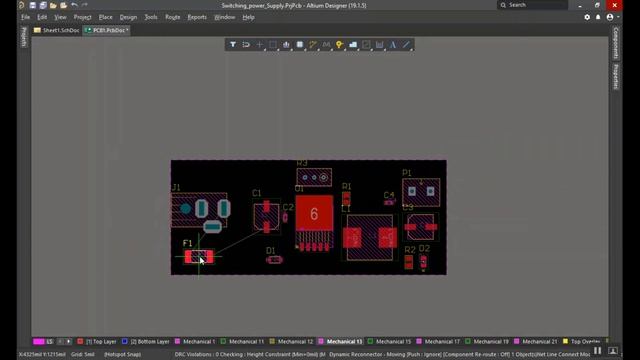Select the Place Line tool
Viewport: 640px width, 360px height.
pos(406,44)
